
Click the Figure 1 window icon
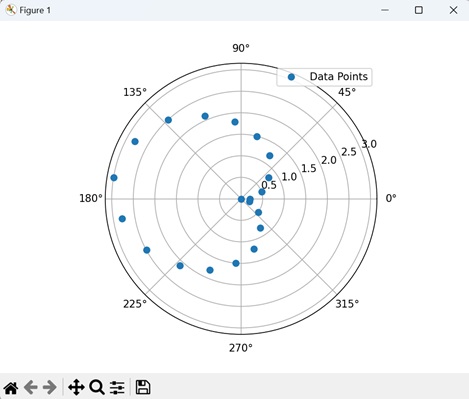pyautogui.click(x=10, y=10)
